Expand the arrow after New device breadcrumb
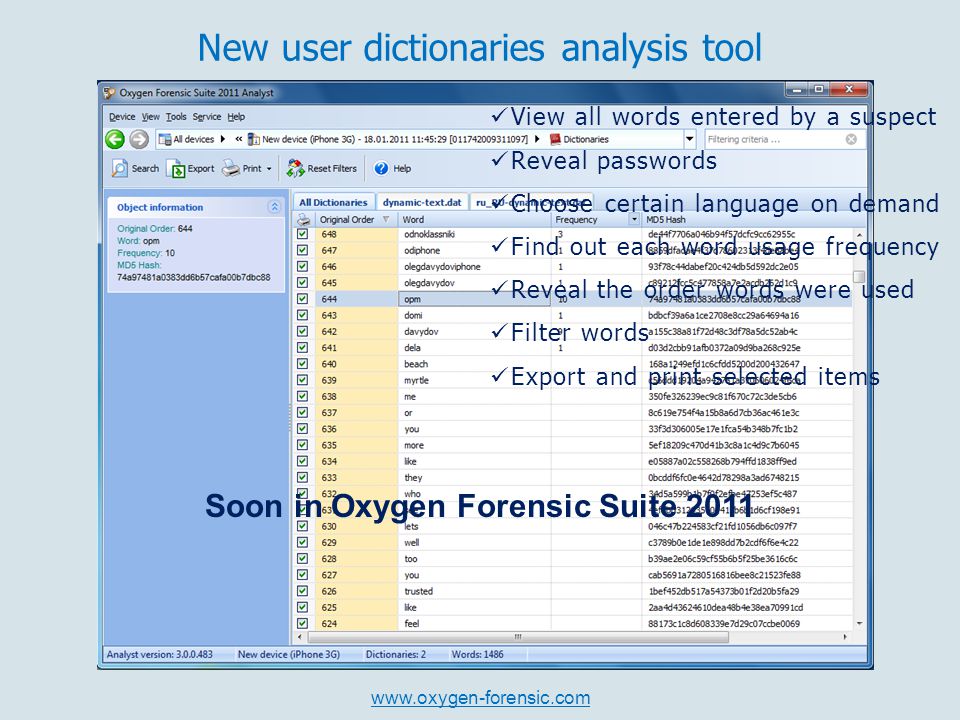This screenshot has height=720, width=960. [538, 140]
